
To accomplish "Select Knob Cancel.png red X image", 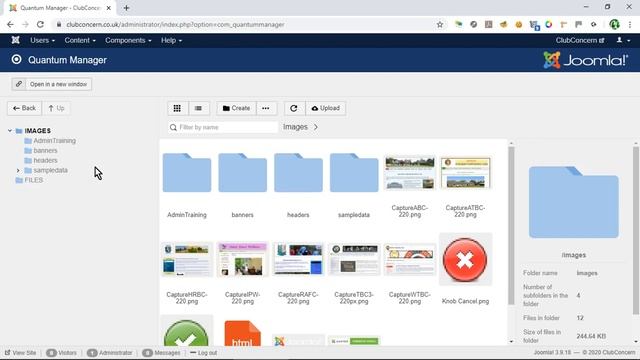I will click(465, 260).
